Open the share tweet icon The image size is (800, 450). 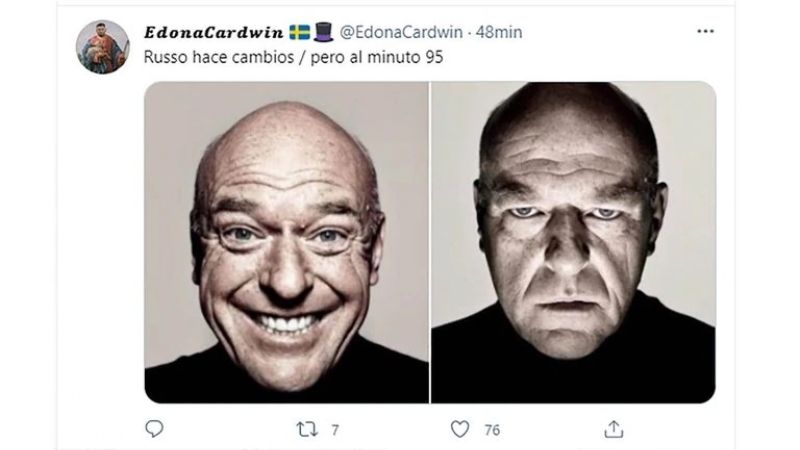613,429
